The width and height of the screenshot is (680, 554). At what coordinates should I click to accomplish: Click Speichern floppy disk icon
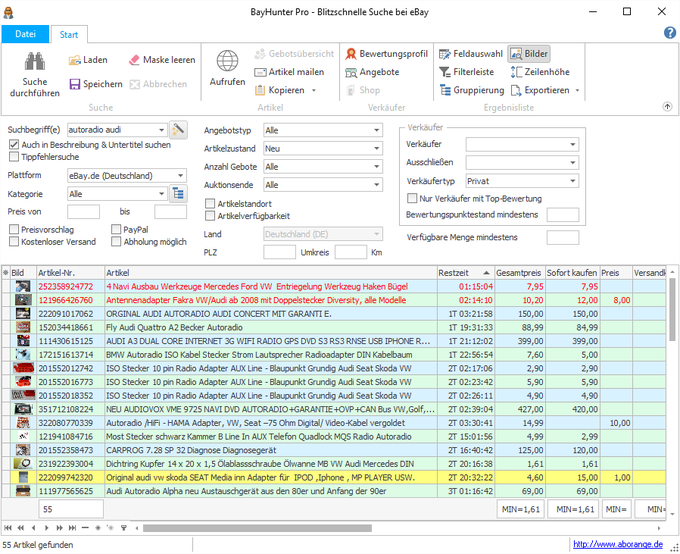click(x=75, y=84)
